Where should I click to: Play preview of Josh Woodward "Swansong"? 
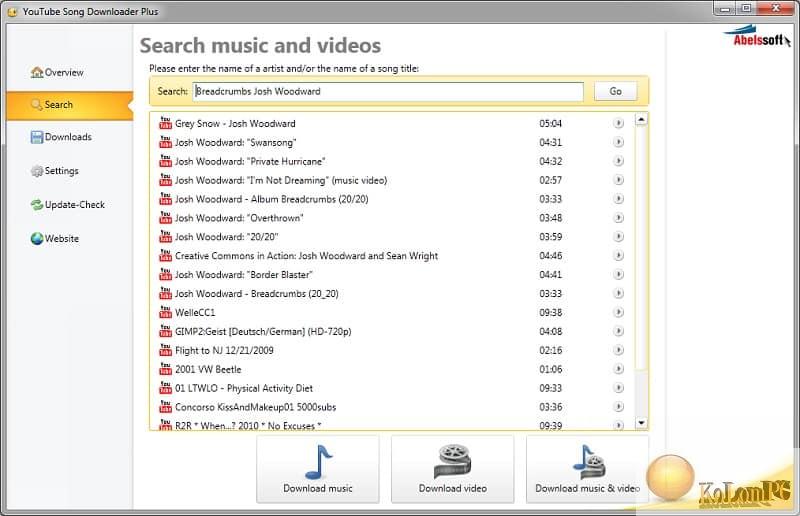click(618, 142)
